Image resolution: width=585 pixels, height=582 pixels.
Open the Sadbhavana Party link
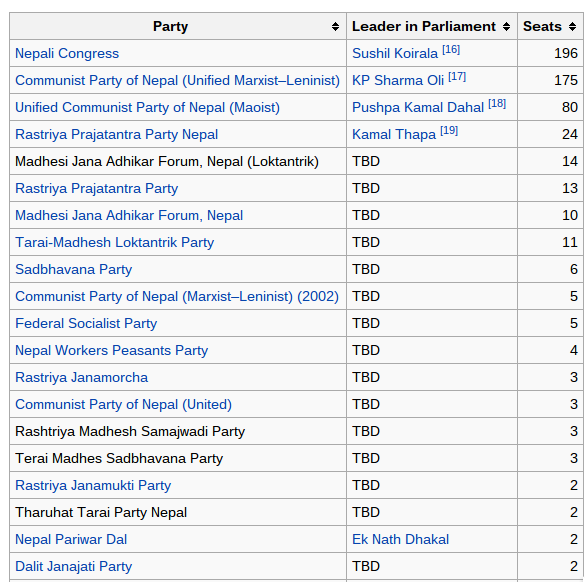coord(73,269)
